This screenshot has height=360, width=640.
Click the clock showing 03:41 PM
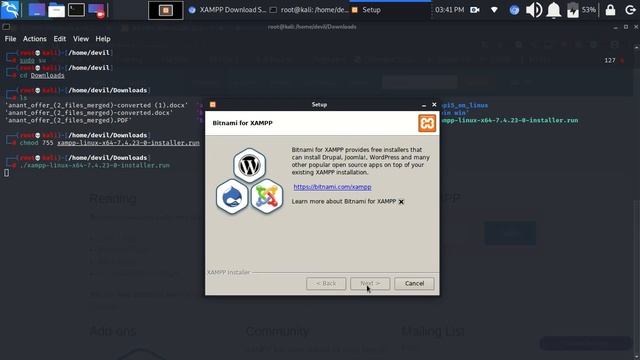pyautogui.click(x=449, y=10)
